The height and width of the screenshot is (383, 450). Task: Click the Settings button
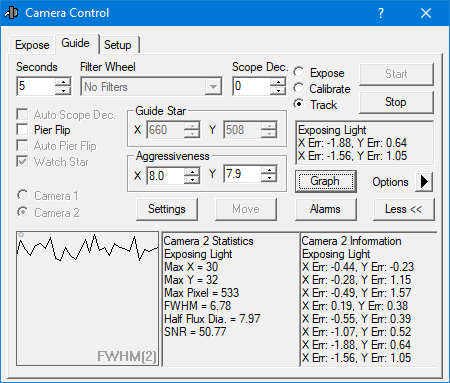pyautogui.click(x=167, y=209)
